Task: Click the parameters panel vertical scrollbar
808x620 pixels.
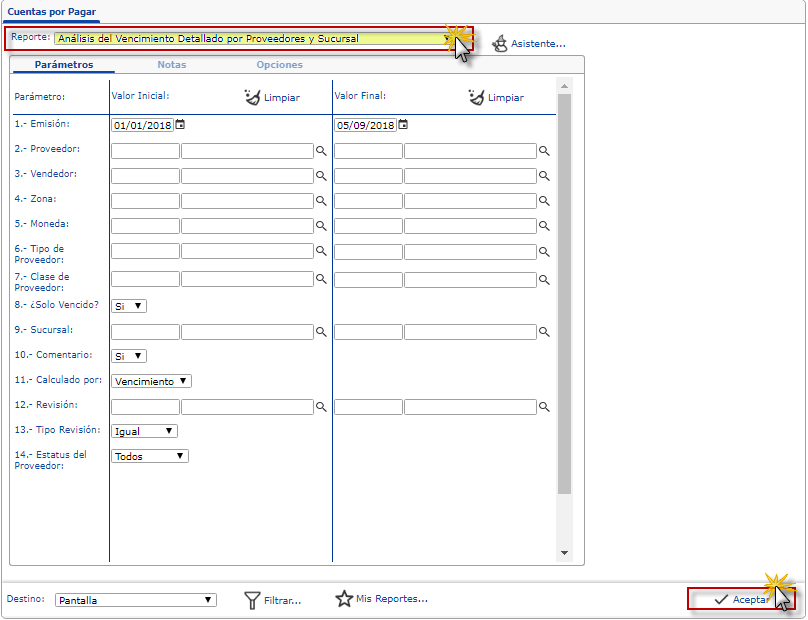Action: tap(564, 300)
